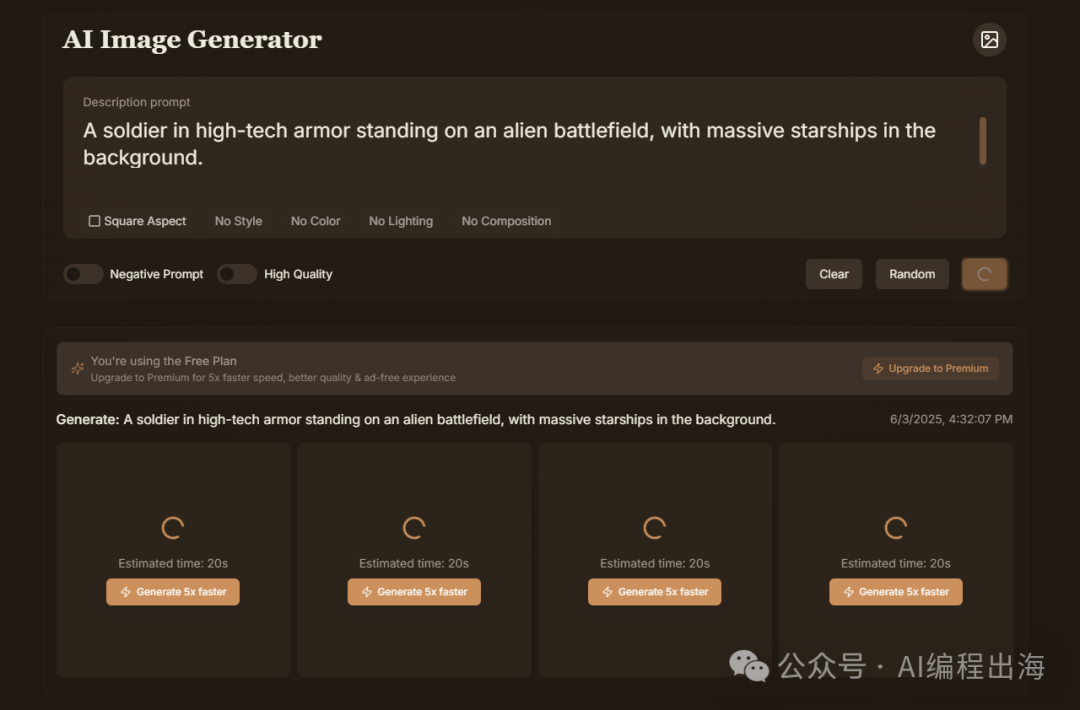
Task: Click into the description prompt text field
Action: click(x=523, y=145)
